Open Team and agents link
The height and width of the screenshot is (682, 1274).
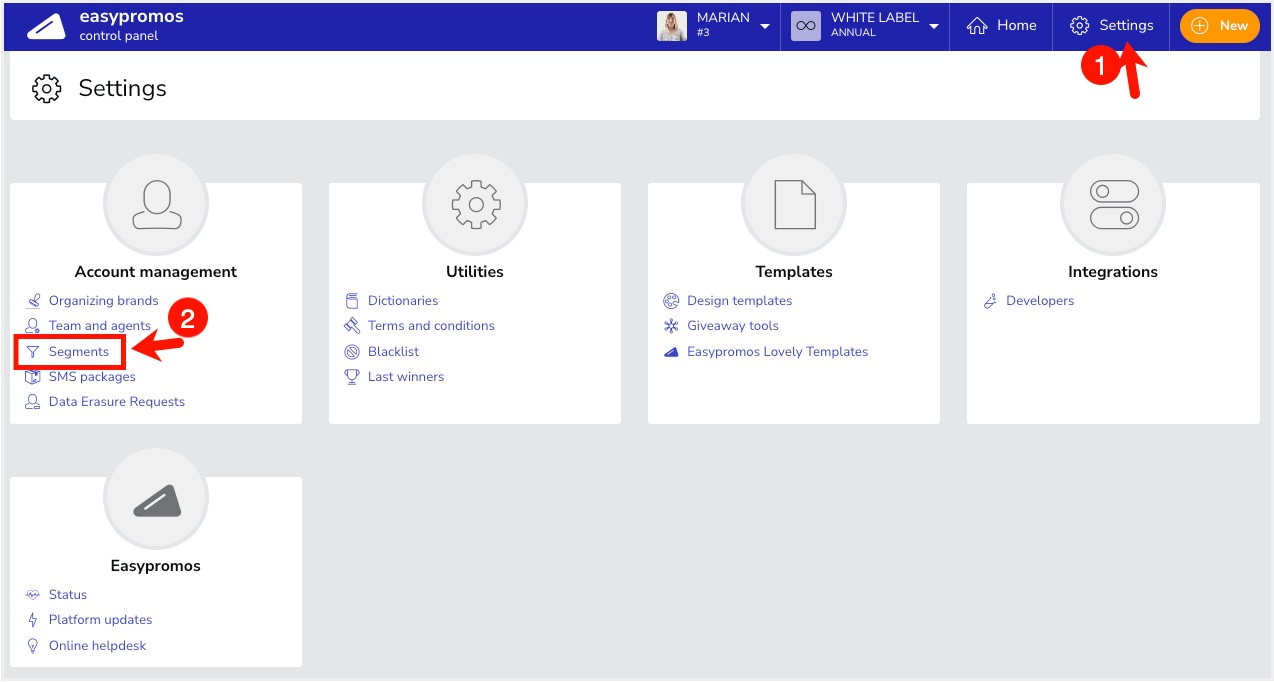point(100,325)
